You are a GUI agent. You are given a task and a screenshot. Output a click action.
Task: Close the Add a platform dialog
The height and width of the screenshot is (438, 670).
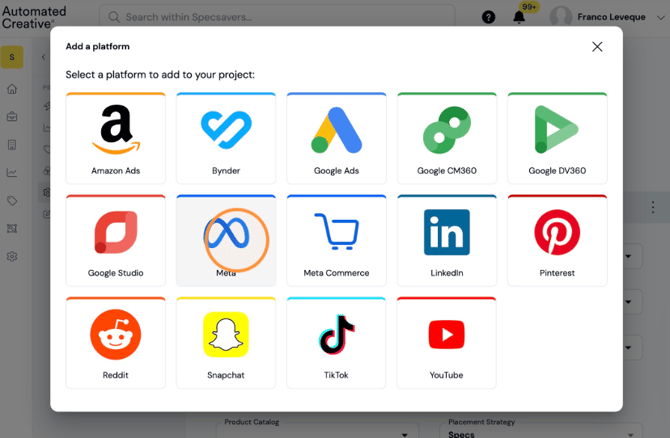[x=597, y=47]
